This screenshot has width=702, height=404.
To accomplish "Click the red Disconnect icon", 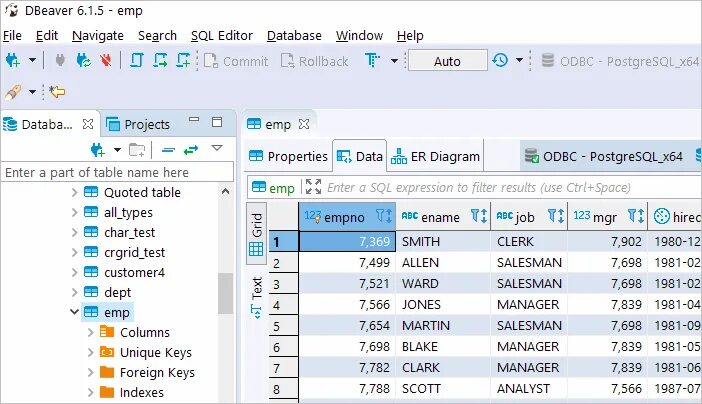I will tap(106, 60).
